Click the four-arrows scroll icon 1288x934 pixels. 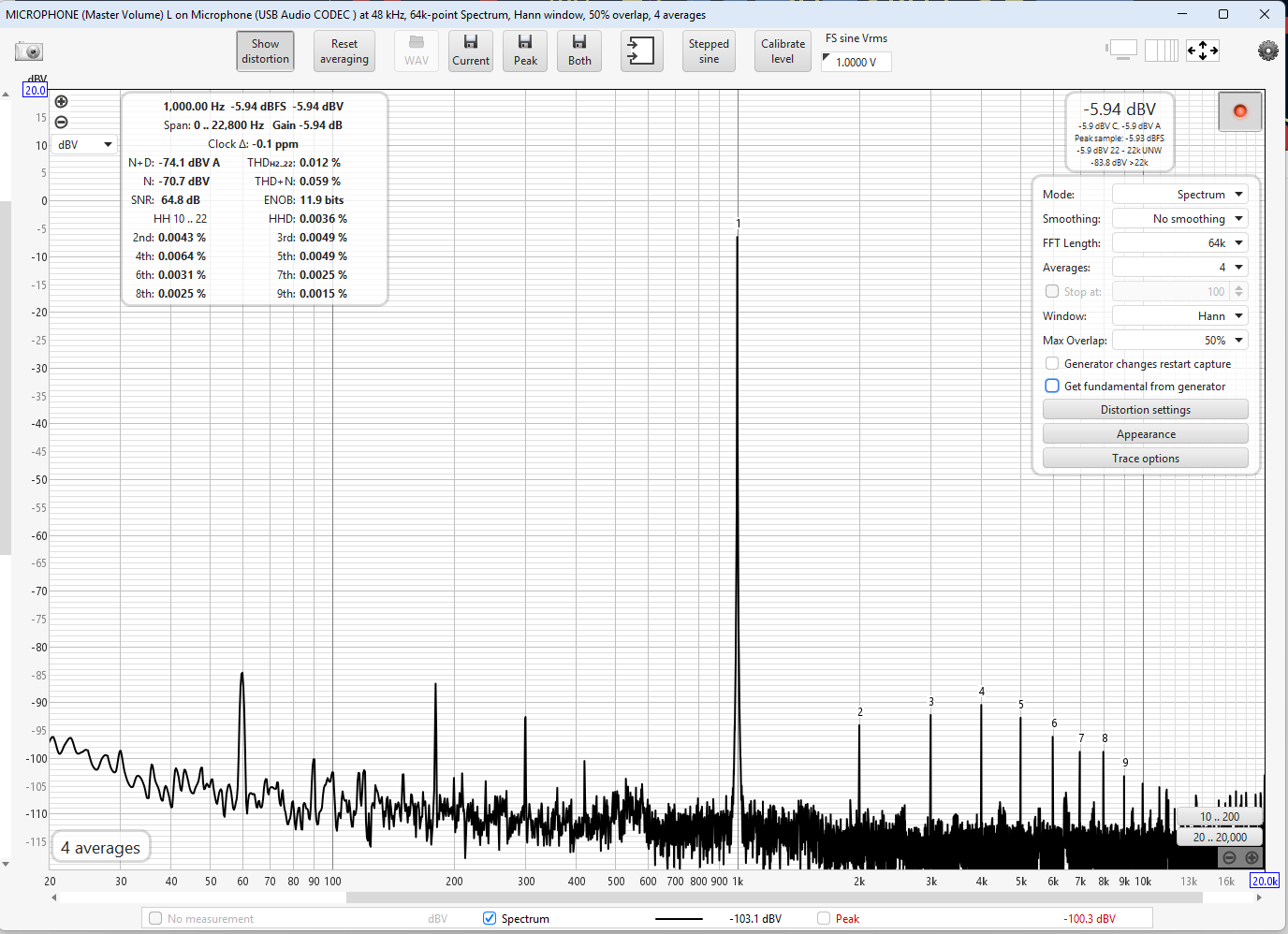[1203, 51]
